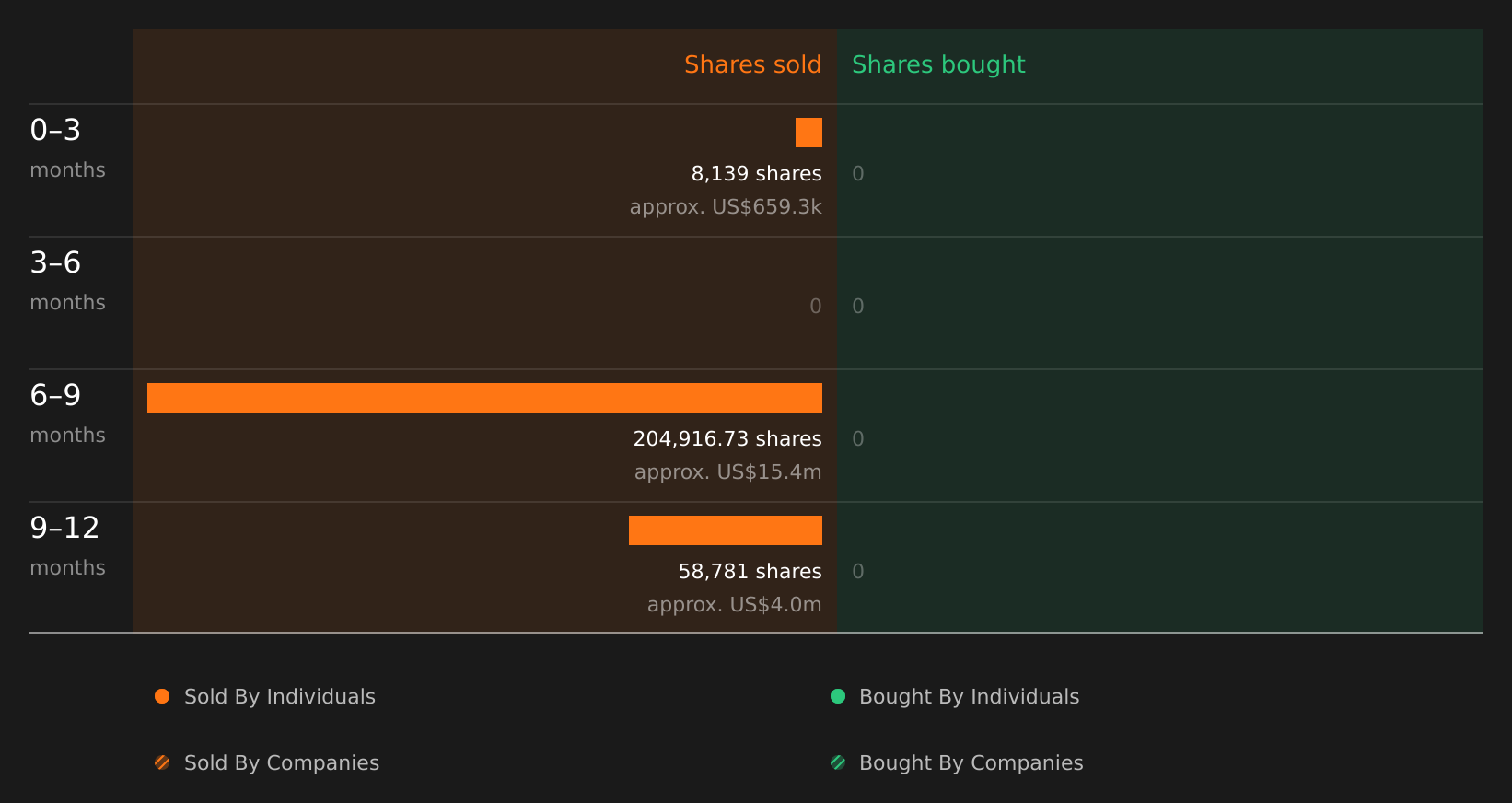Click the 8,139 shares value
1512x803 pixels.
(756, 173)
